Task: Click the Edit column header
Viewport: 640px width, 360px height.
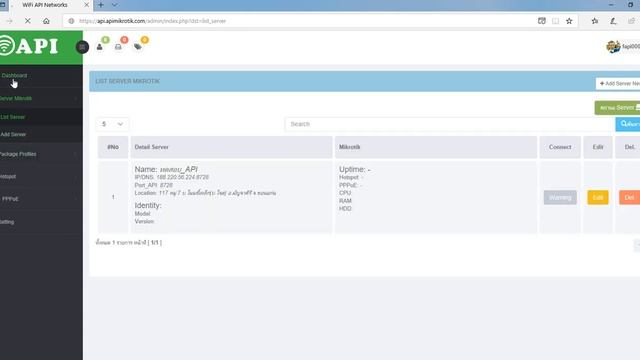Action: tap(598, 147)
